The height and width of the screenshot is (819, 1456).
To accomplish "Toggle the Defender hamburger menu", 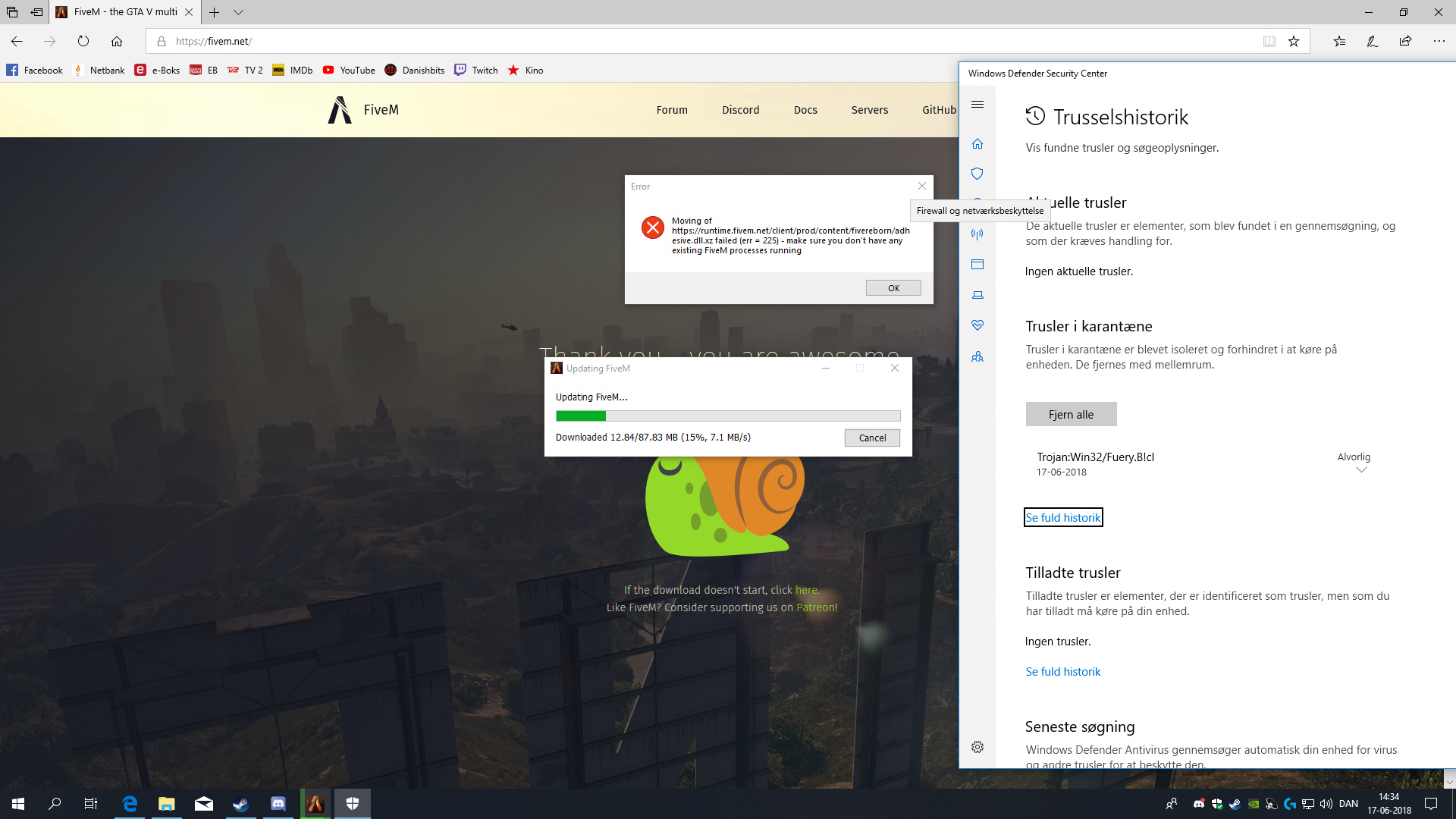I will pos(977,105).
